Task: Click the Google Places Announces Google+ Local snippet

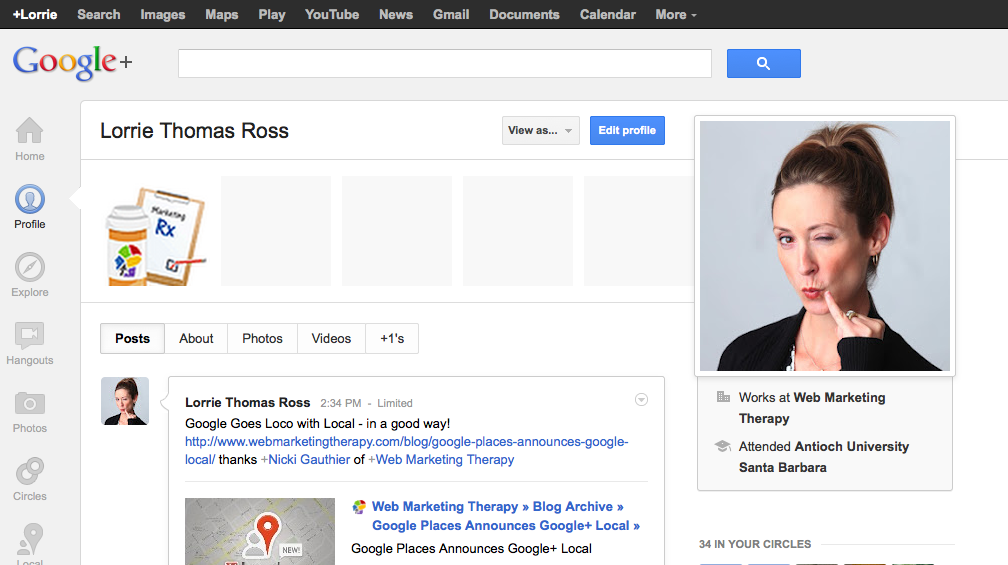Action: [471, 548]
